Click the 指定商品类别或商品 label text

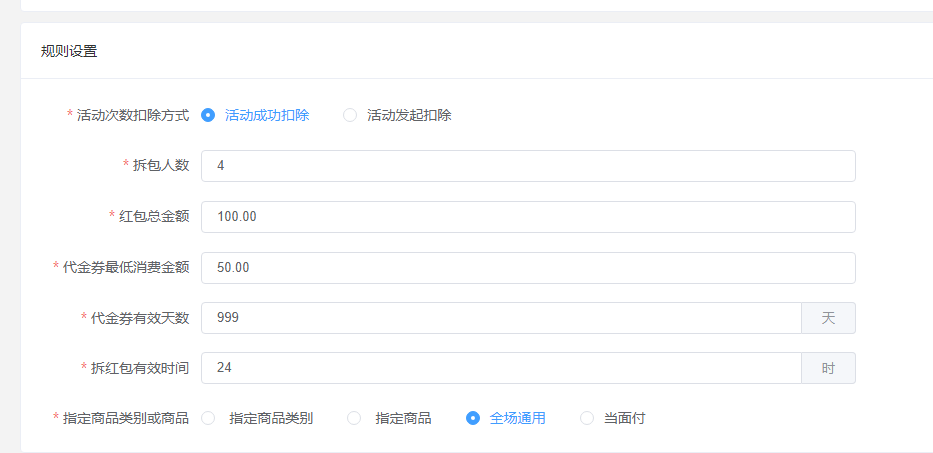click(126, 418)
